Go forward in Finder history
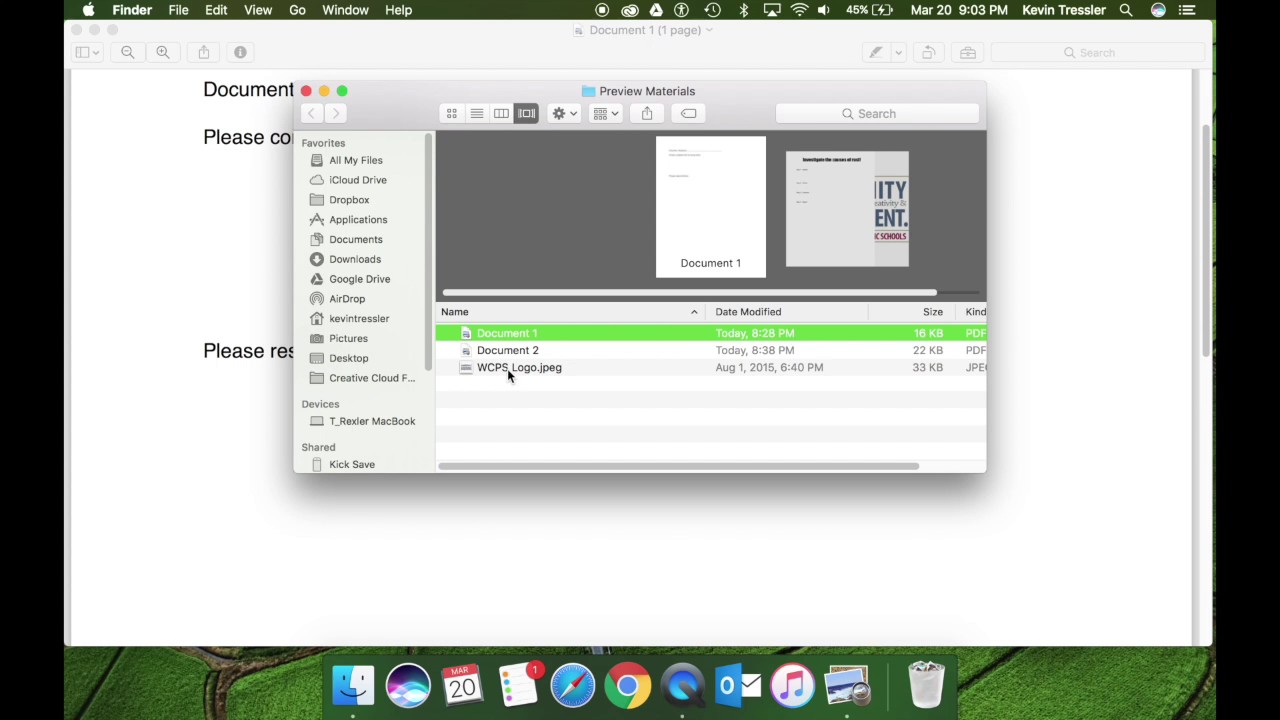This screenshot has height=720, width=1280. tap(336, 113)
